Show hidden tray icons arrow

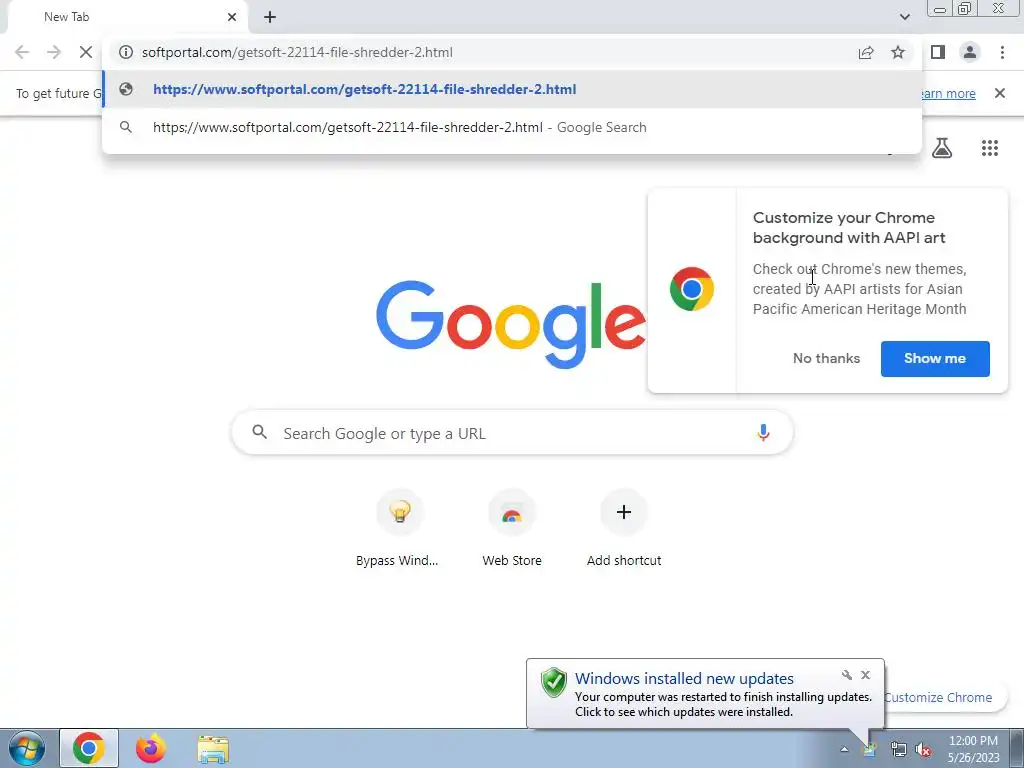(844, 749)
